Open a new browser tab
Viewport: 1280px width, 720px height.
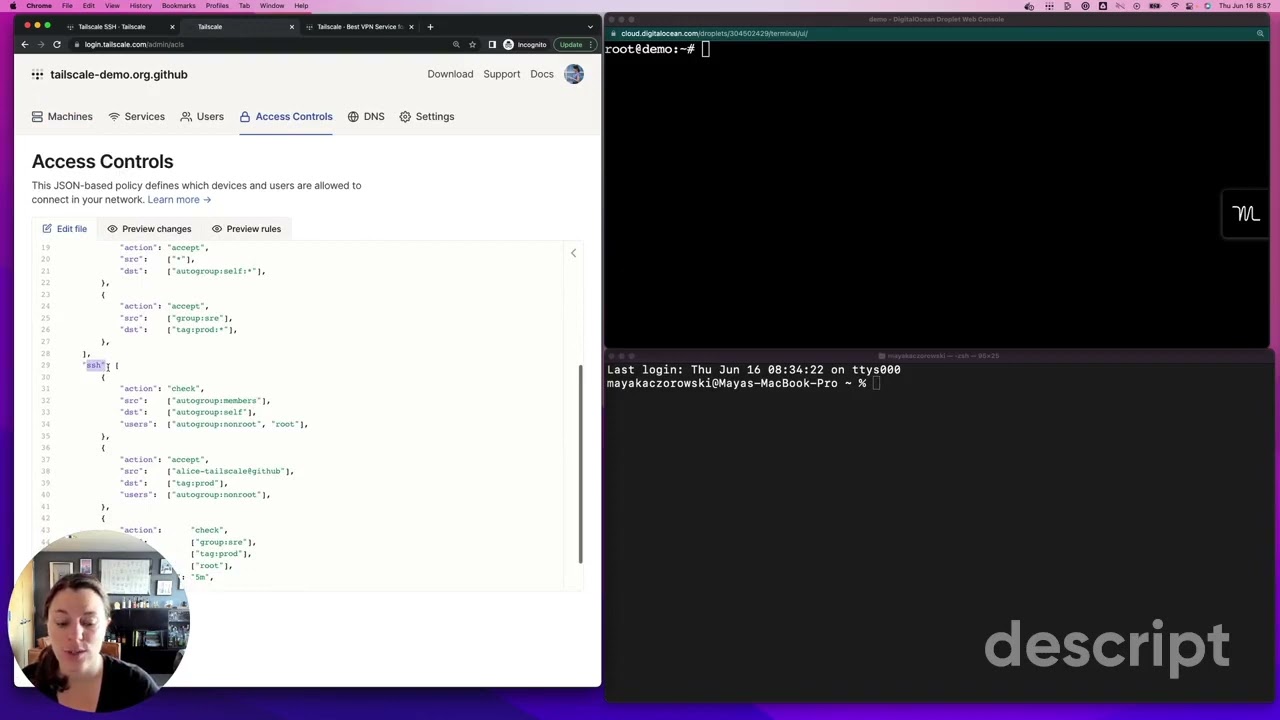(x=430, y=27)
